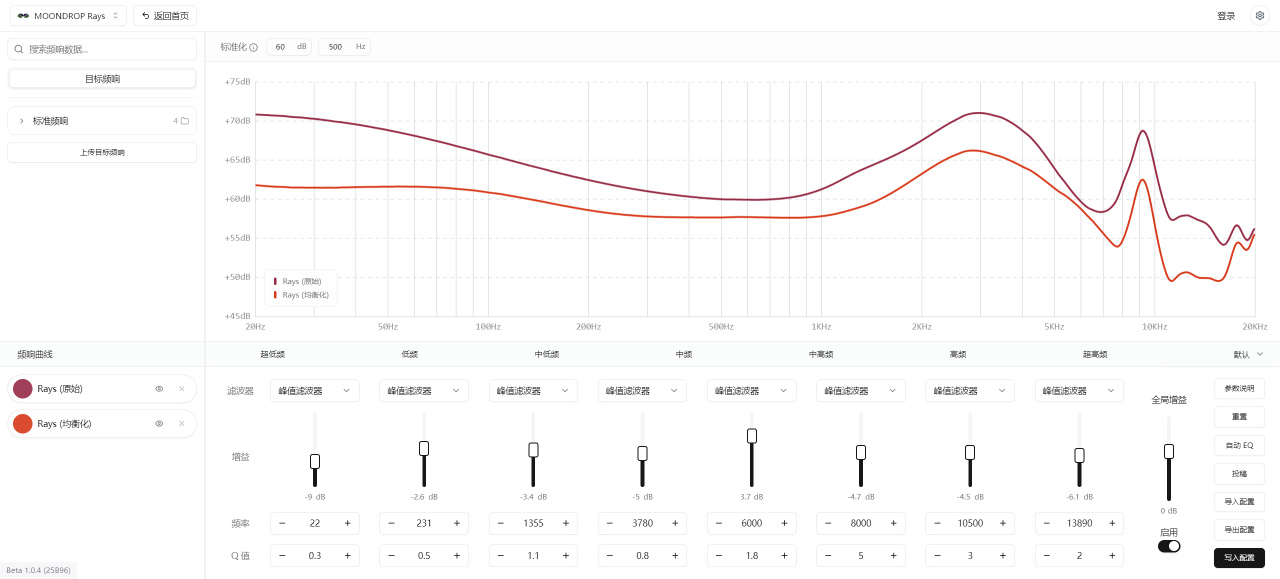The width and height of the screenshot is (1280, 579).
Task: Click the 重置 reset button
Action: pyautogui.click(x=1239, y=416)
